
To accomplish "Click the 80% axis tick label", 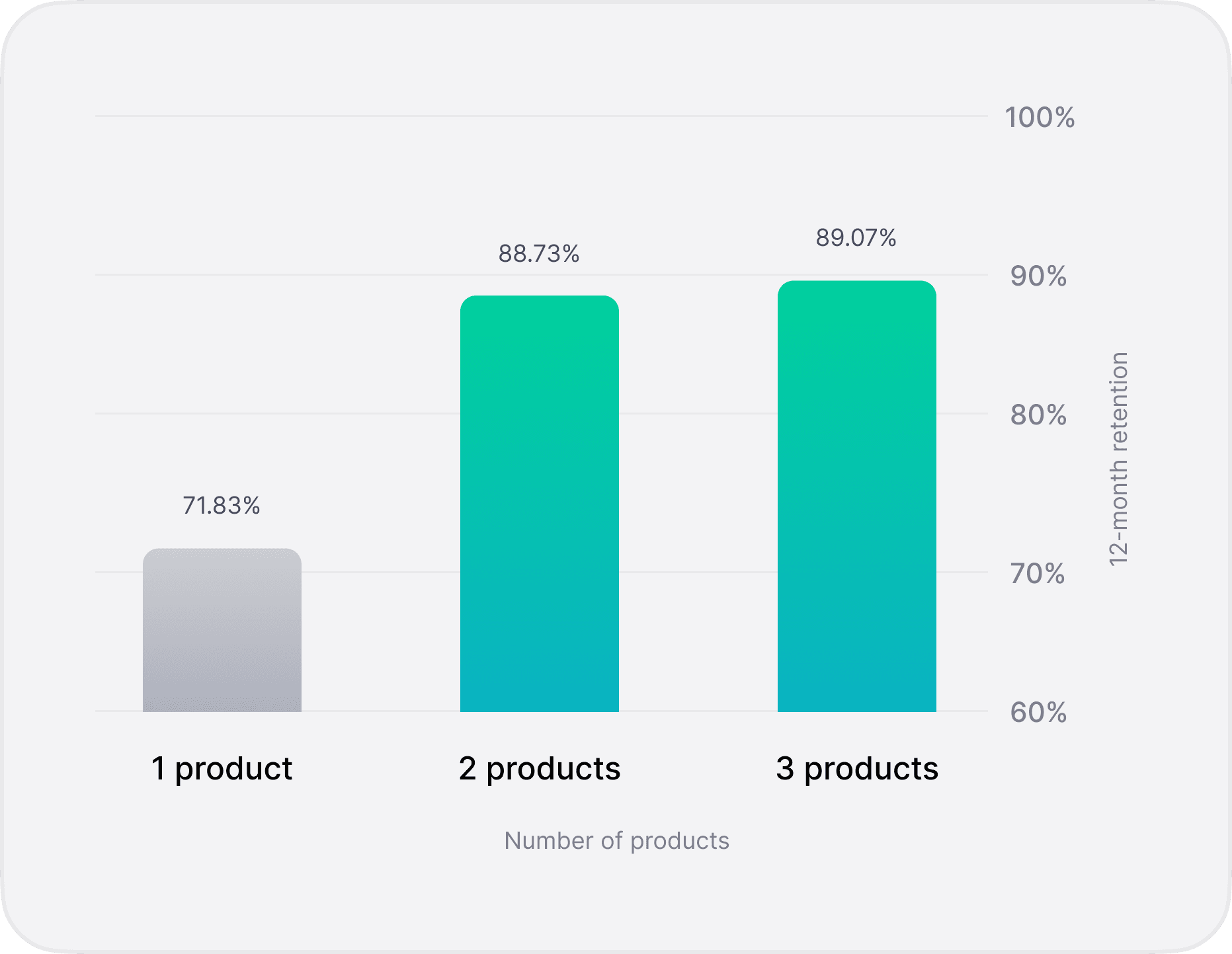I will click(1038, 415).
